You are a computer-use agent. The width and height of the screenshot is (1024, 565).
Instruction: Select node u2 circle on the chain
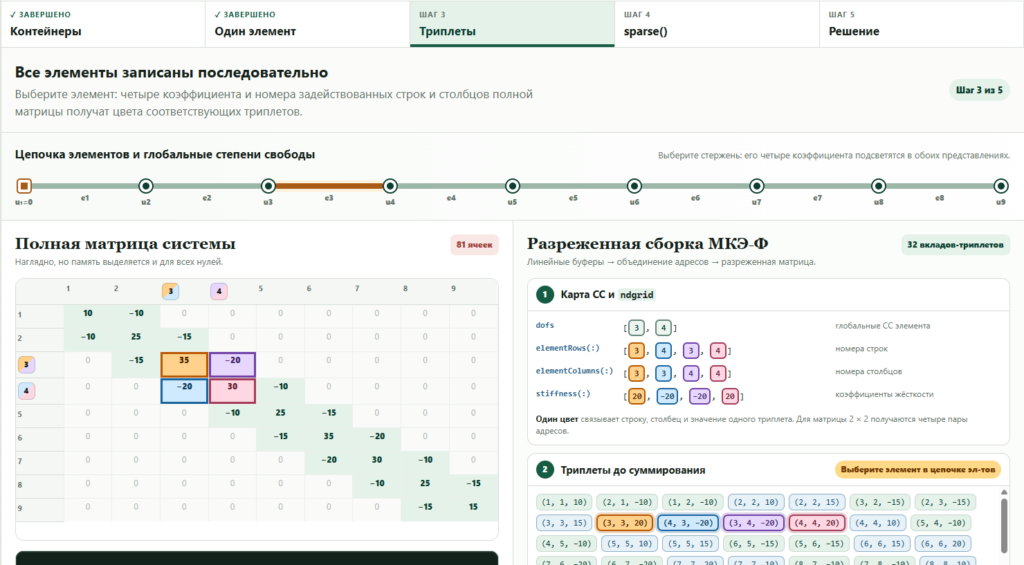click(x=146, y=186)
